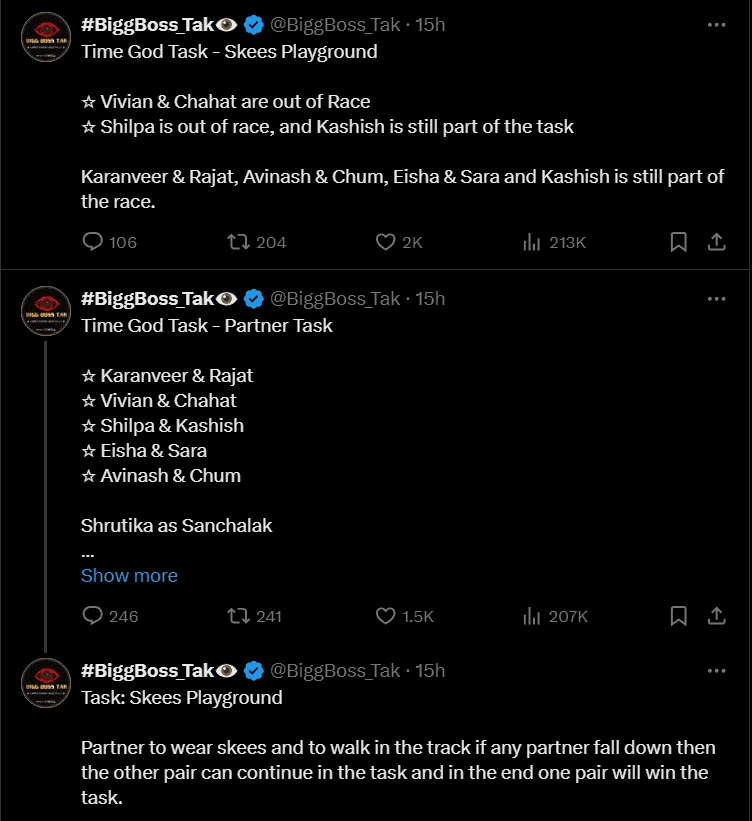Like the tweet showing 2K likes

click(x=399, y=242)
